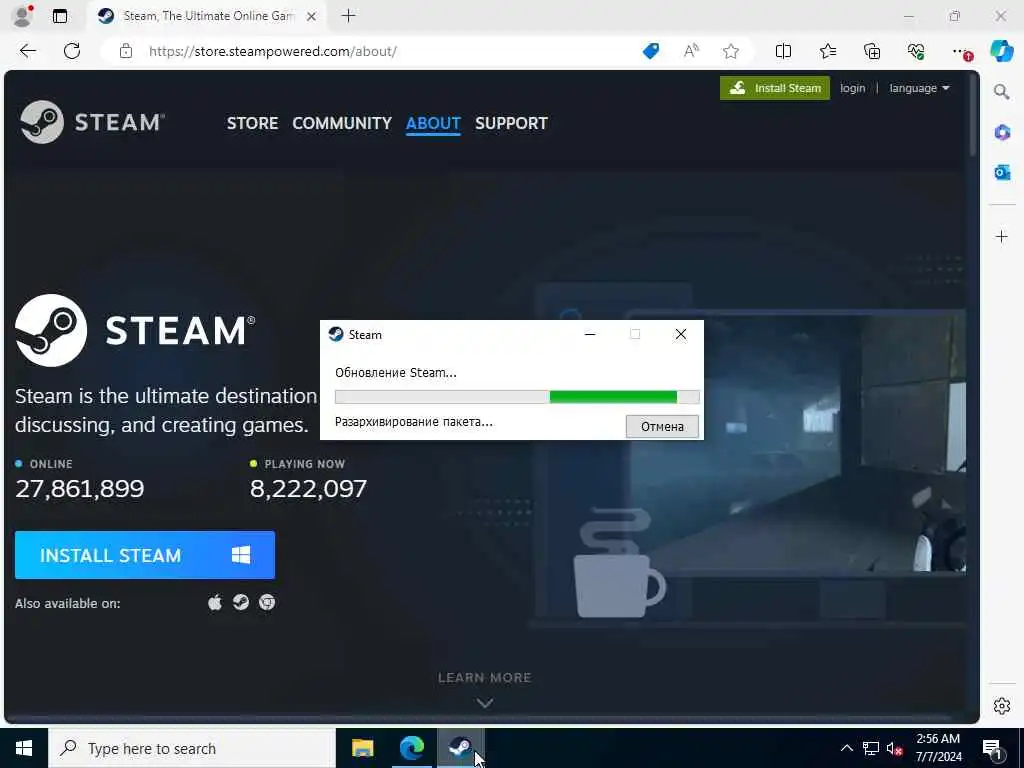The image size is (1024, 768).
Task: Click the Отмена button in the Steam dialog
Action: (x=662, y=426)
